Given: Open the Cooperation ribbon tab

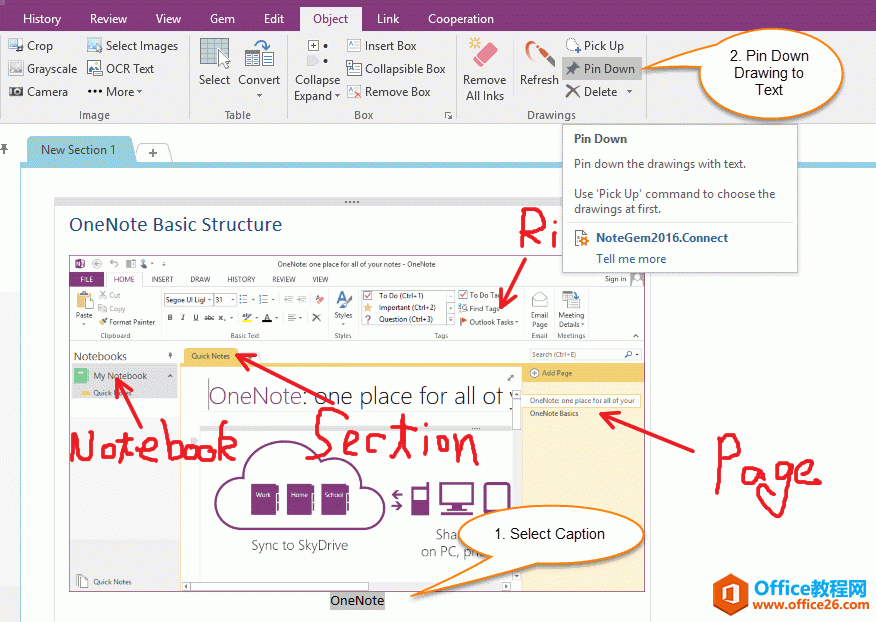Looking at the screenshot, I should 461,19.
